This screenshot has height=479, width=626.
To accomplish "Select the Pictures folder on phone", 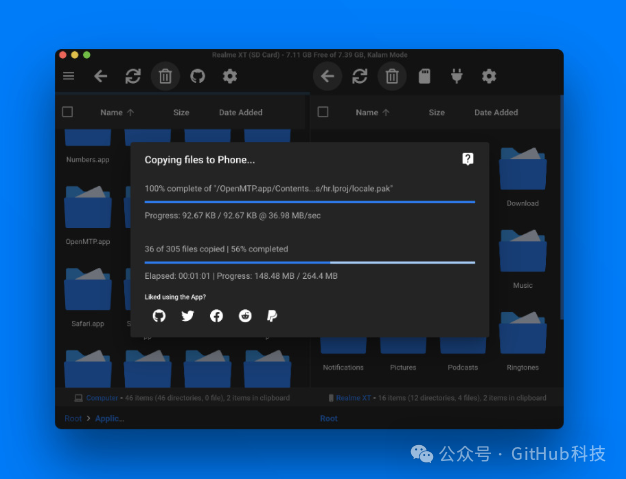I will pos(403,354).
